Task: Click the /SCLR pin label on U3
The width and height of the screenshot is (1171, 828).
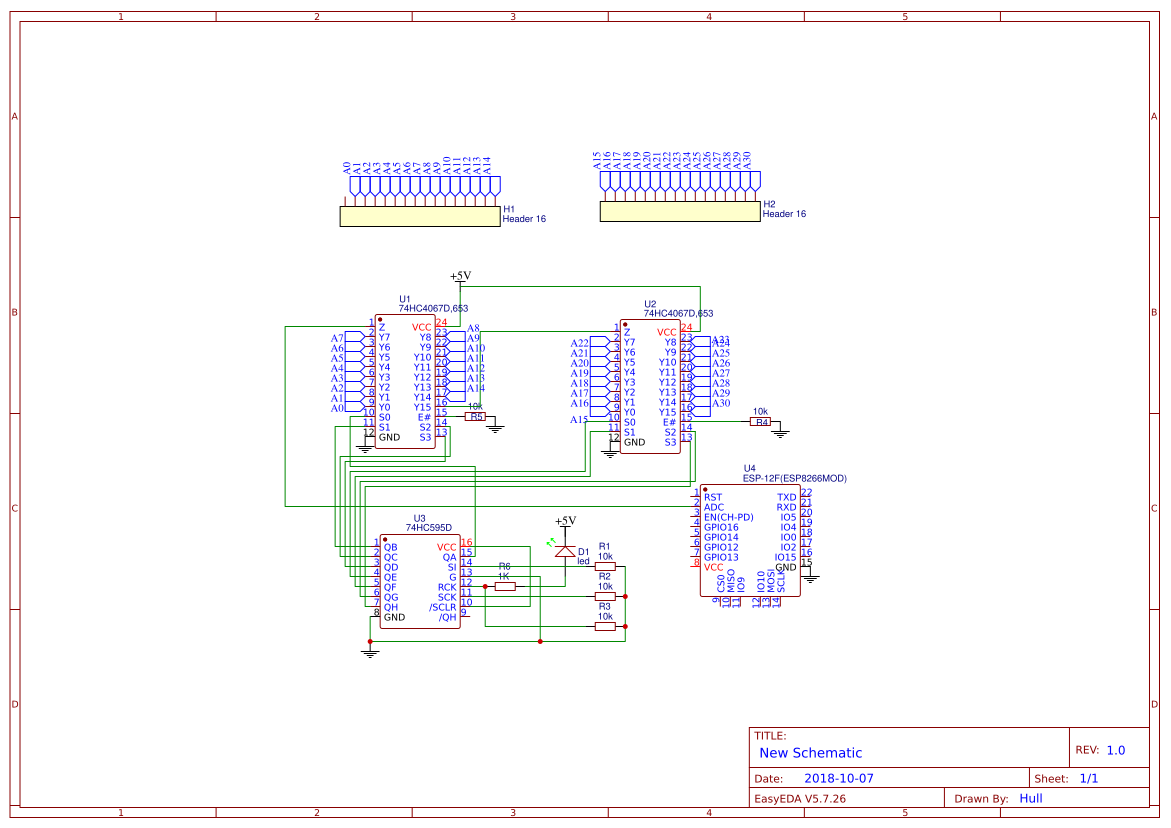Action: click(x=442, y=608)
